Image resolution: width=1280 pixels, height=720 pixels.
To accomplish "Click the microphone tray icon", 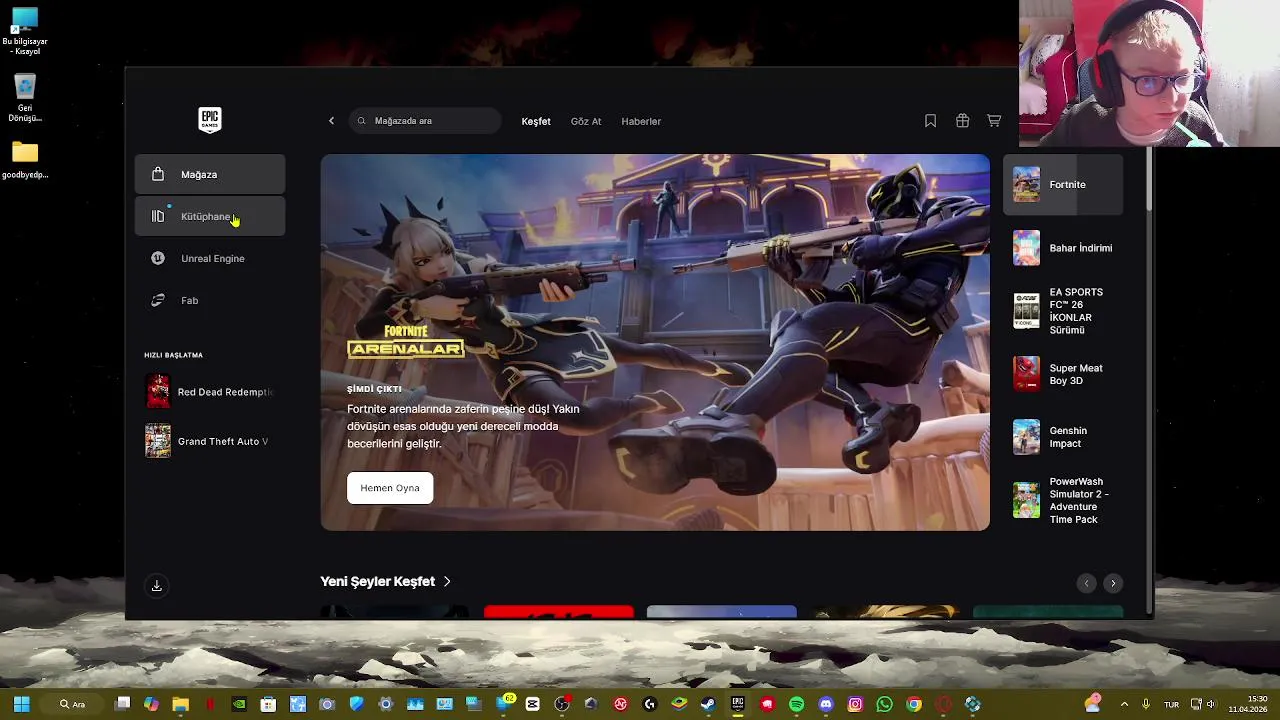I will point(1146,704).
